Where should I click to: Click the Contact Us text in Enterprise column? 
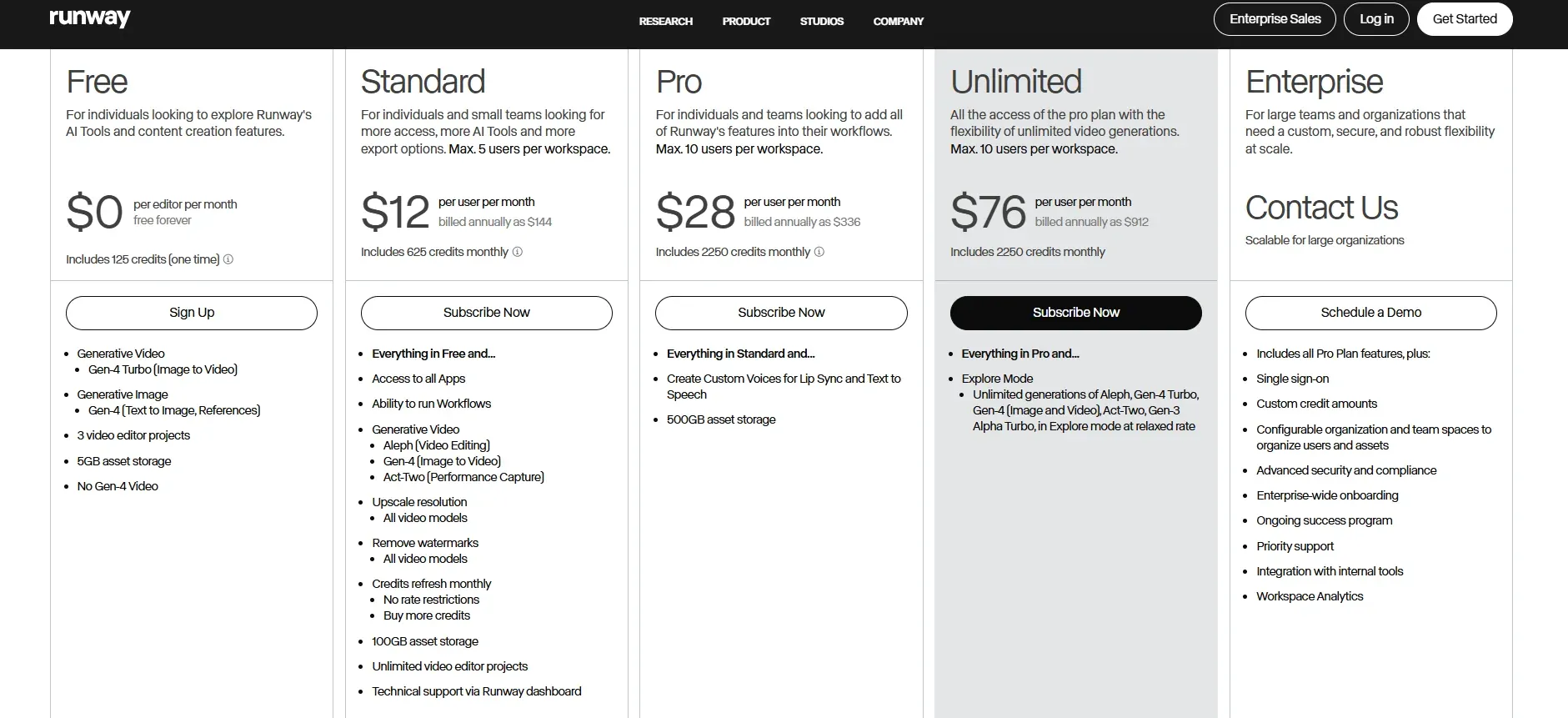[1320, 208]
